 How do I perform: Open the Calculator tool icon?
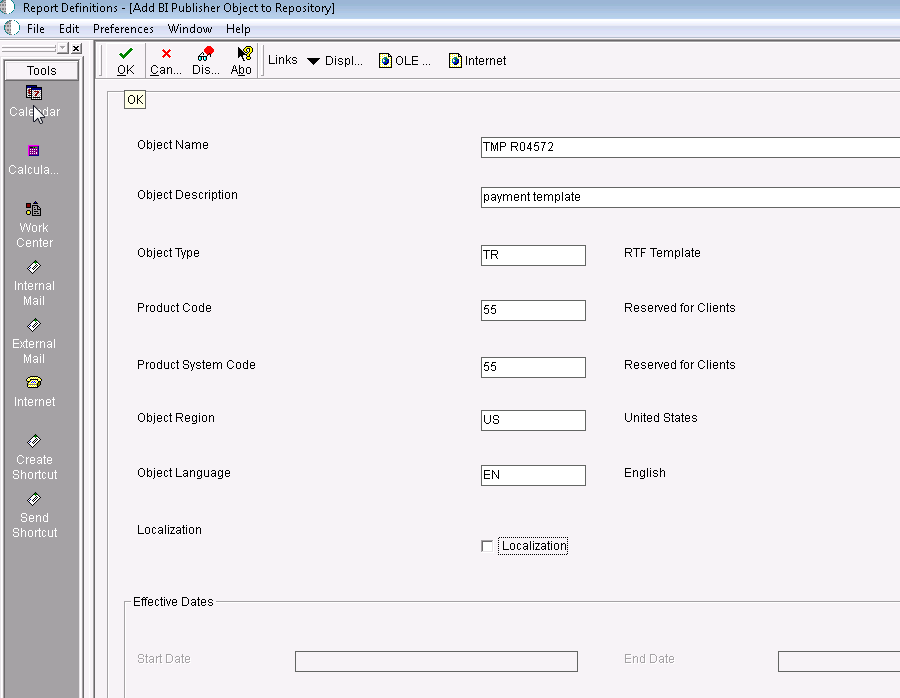(x=34, y=151)
